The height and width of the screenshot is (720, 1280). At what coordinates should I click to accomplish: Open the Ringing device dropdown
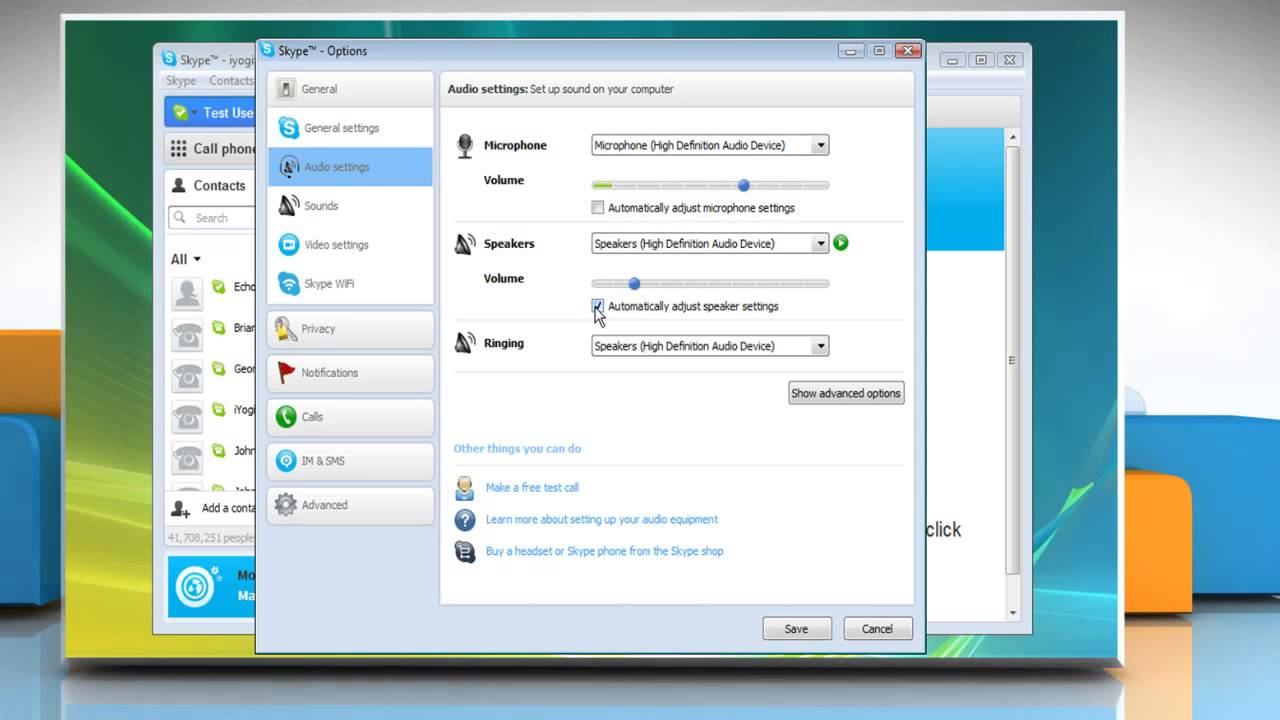710,346
